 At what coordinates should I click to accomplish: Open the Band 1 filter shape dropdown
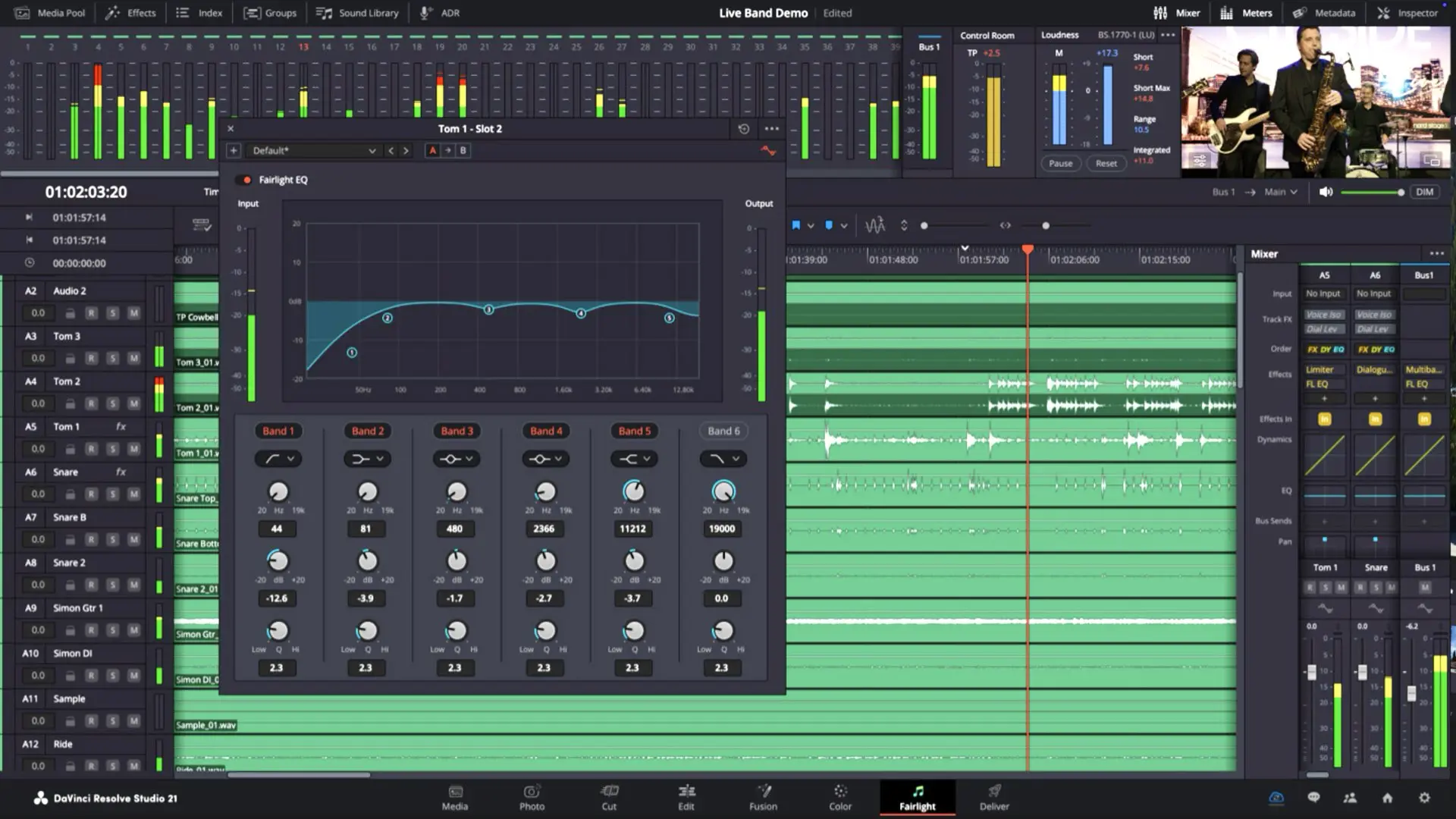point(278,458)
